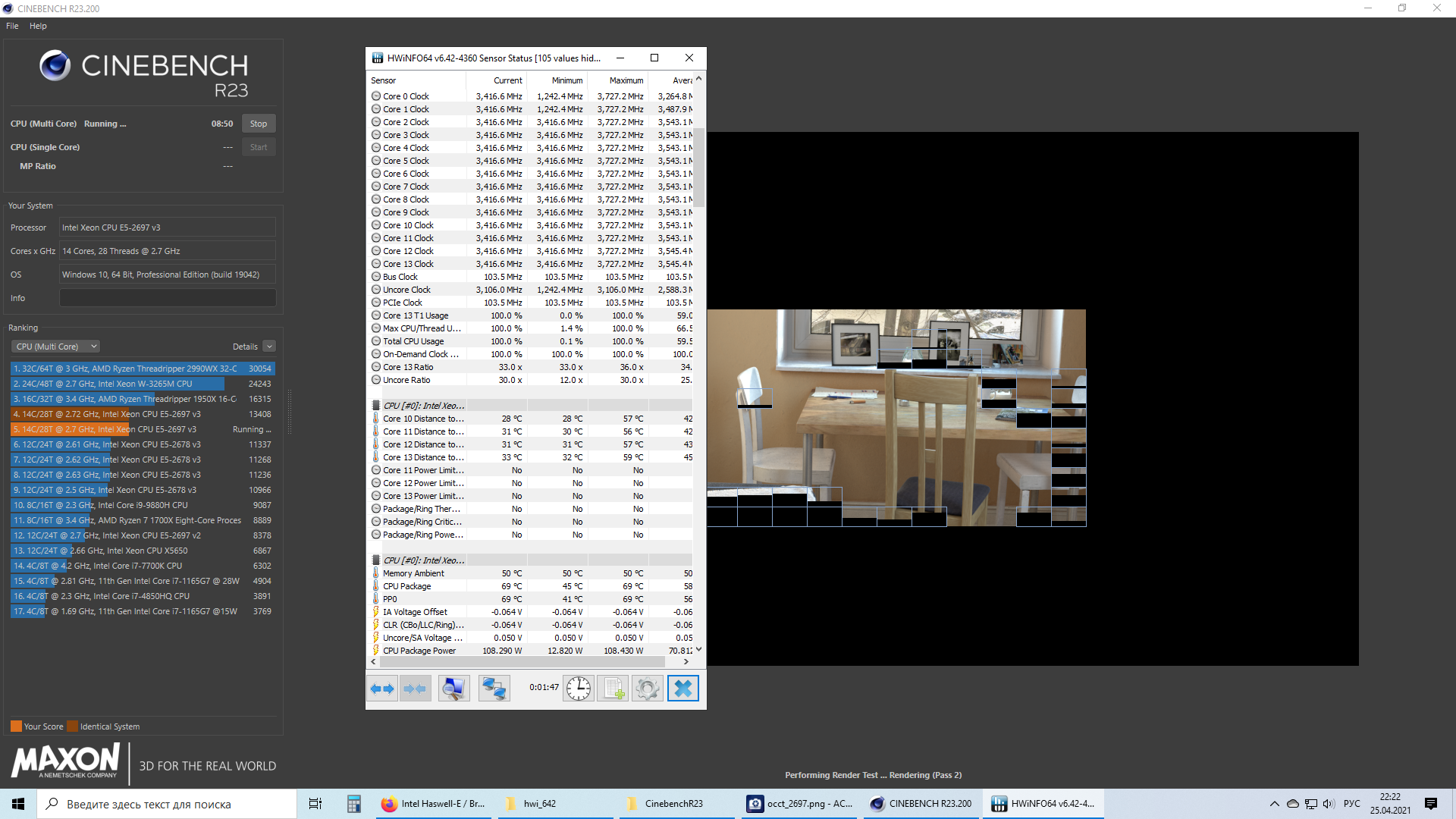Click the monitor with magnifier icon
The width and height of the screenshot is (1456, 819).
453,689
